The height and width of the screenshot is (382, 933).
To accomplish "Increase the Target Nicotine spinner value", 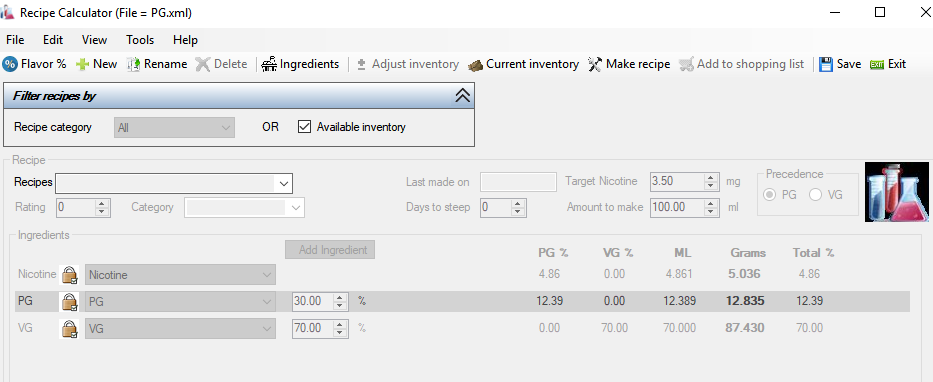I will pos(710,177).
